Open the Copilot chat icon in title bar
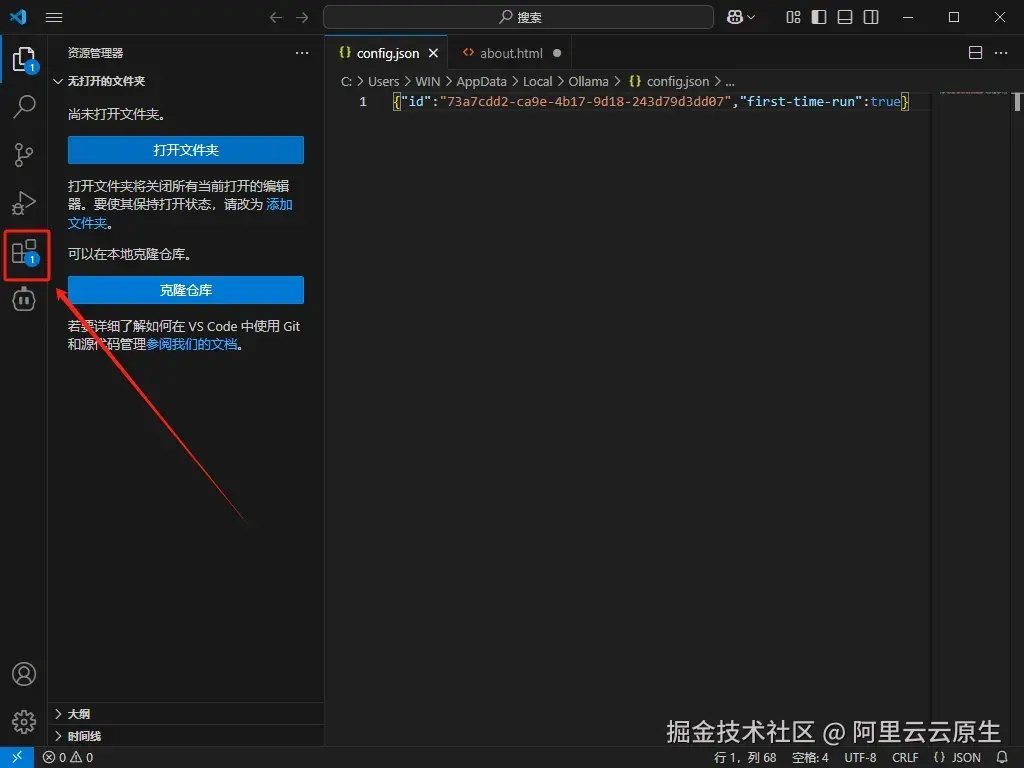 point(735,18)
